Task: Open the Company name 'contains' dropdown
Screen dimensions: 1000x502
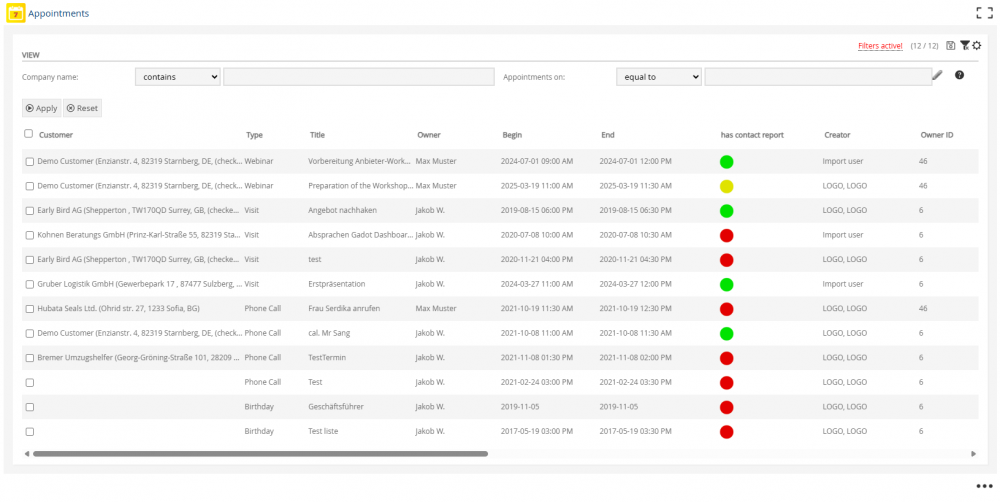Action: (177, 77)
